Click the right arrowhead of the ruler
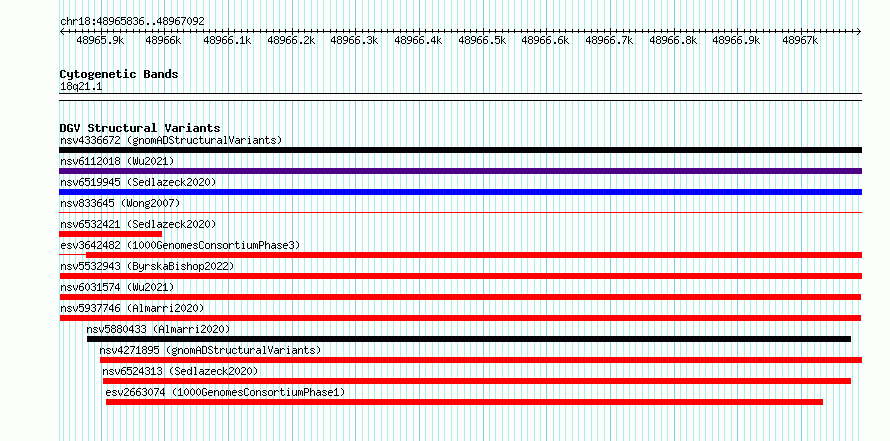 pyautogui.click(x=859, y=31)
